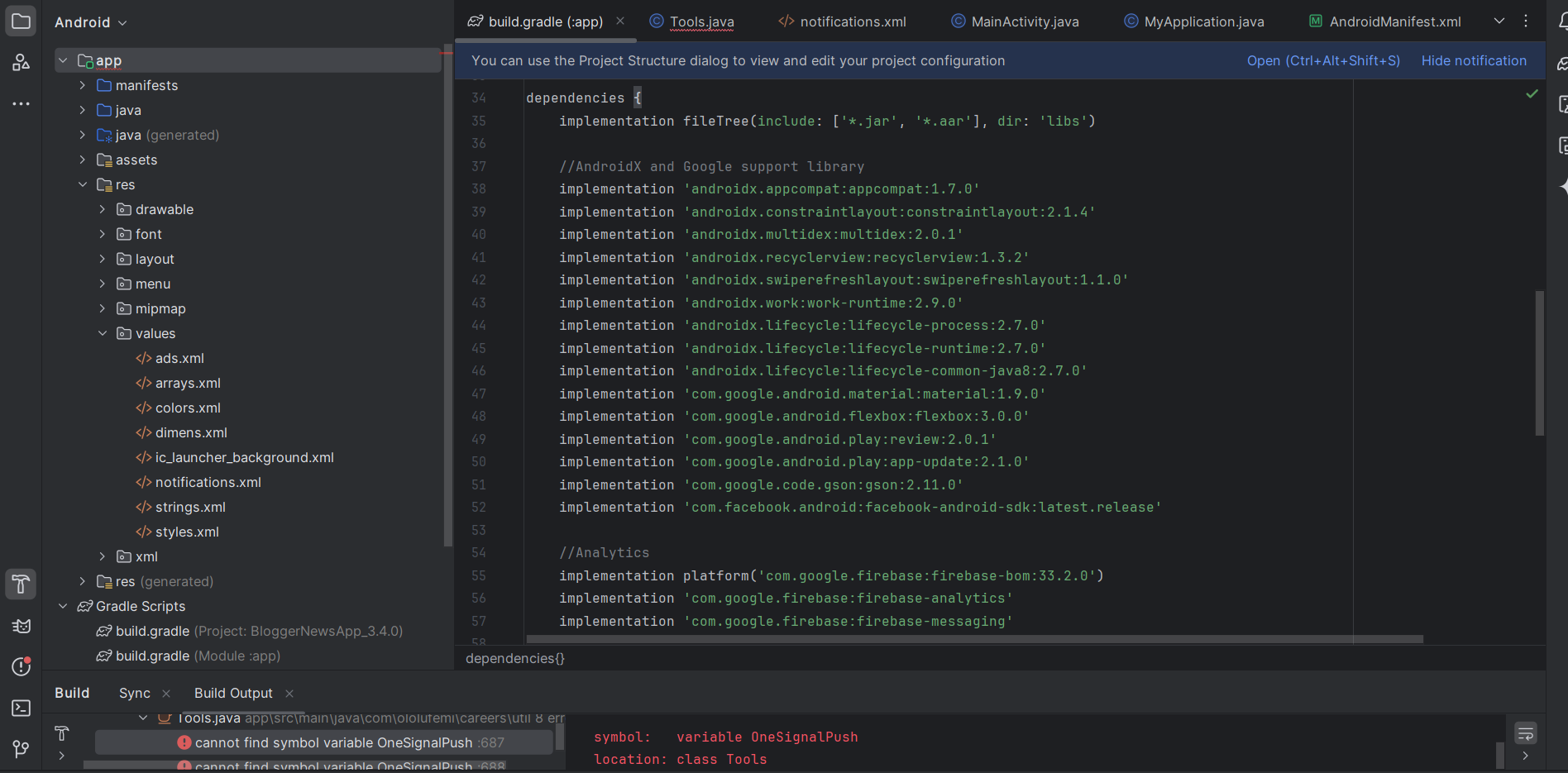Collapse the Gradle Scripts node
Viewport: 1568px width, 773px height.
[x=63, y=606]
